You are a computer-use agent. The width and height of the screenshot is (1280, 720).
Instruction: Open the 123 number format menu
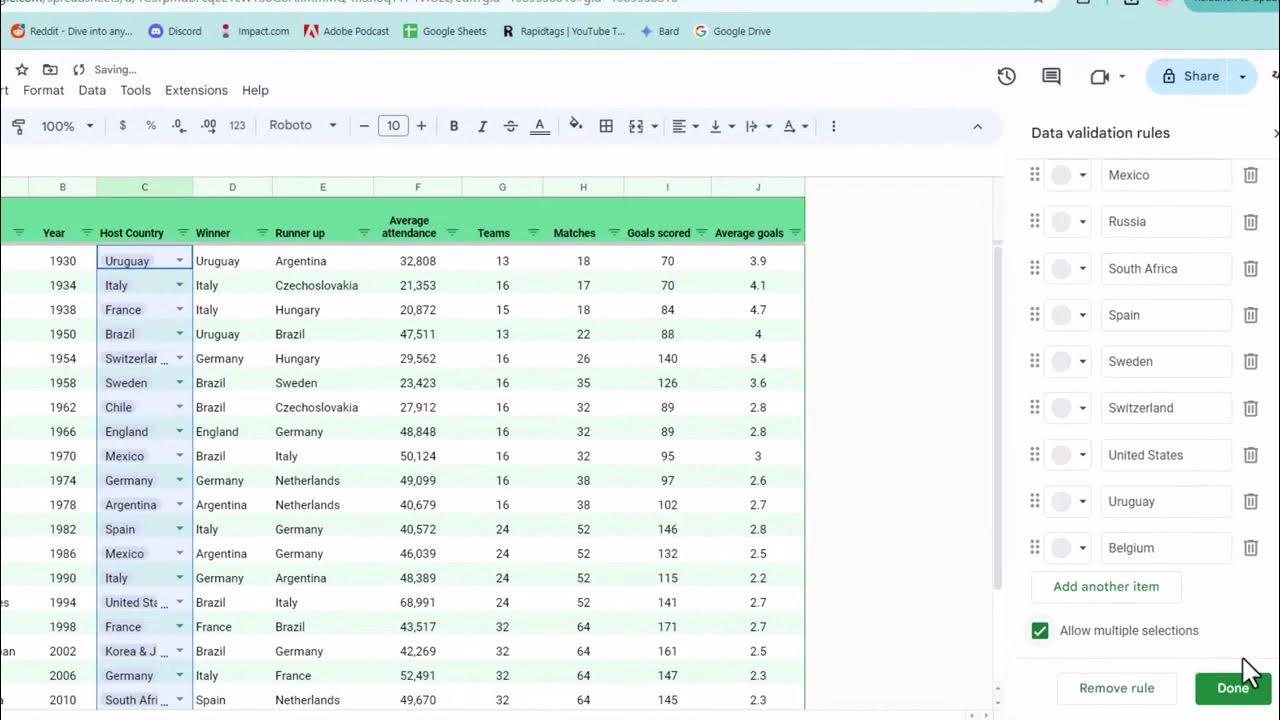pos(237,126)
